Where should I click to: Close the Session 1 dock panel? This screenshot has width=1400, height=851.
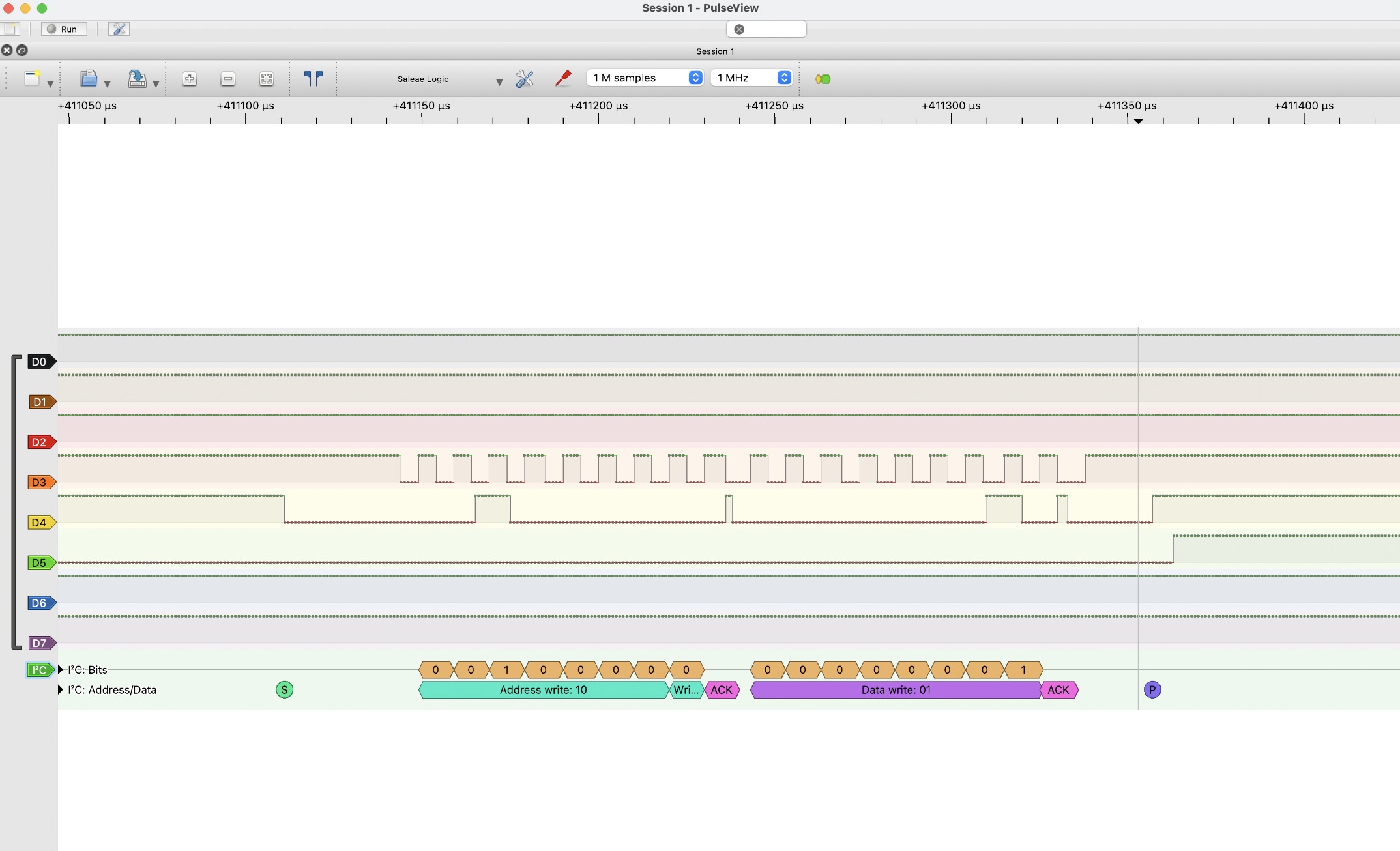point(7,50)
